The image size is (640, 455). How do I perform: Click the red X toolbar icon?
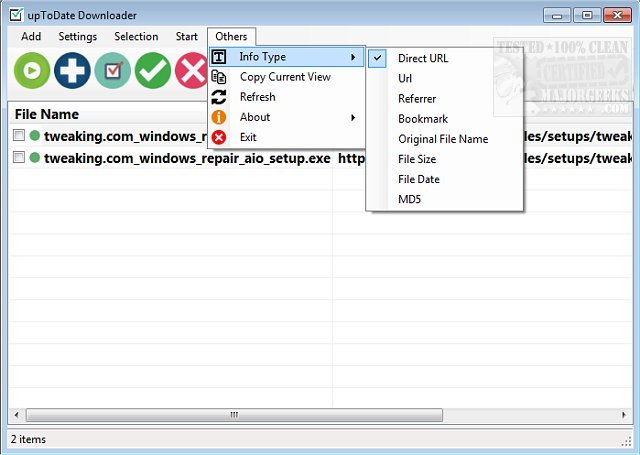[x=191, y=71]
